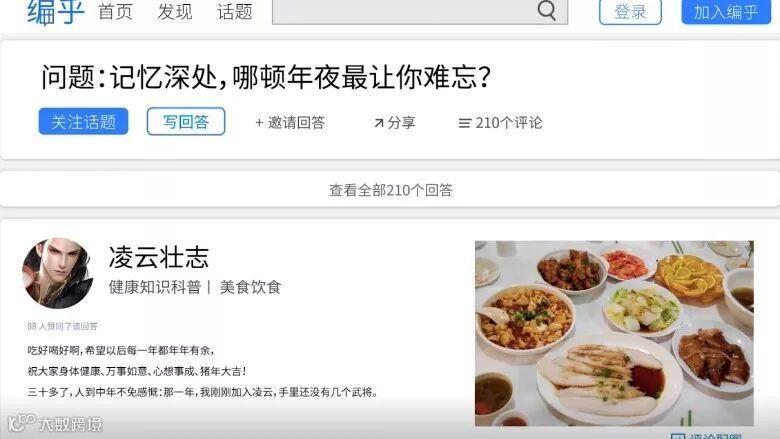Click the 写回答 button
This screenshot has width=780, height=439.
[x=186, y=121]
